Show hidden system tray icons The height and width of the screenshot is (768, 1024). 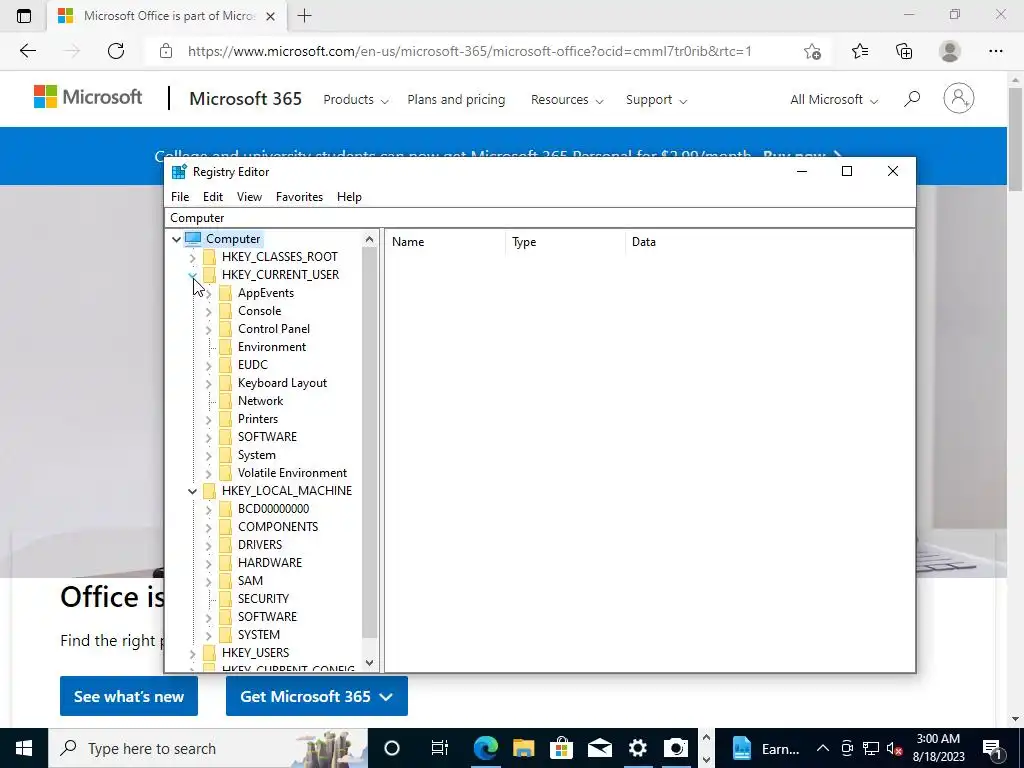(x=823, y=748)
